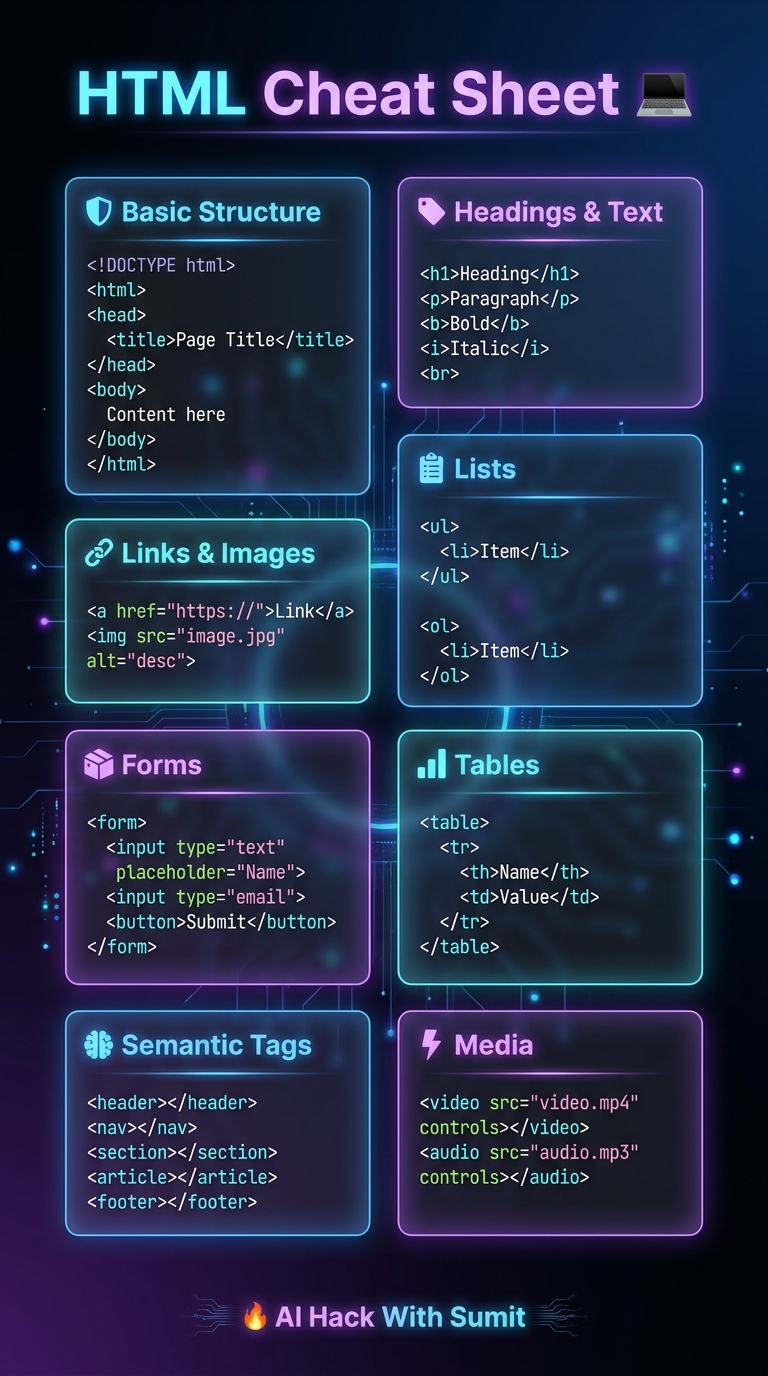Select the button Submit code line
This screenshot has height=1376, width=768.
pos(221,922)
